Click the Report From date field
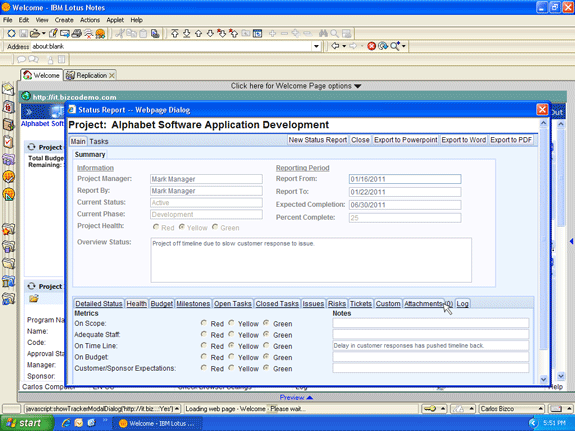The width and height of the screenshot is (575, 431). tap(405, 179)
